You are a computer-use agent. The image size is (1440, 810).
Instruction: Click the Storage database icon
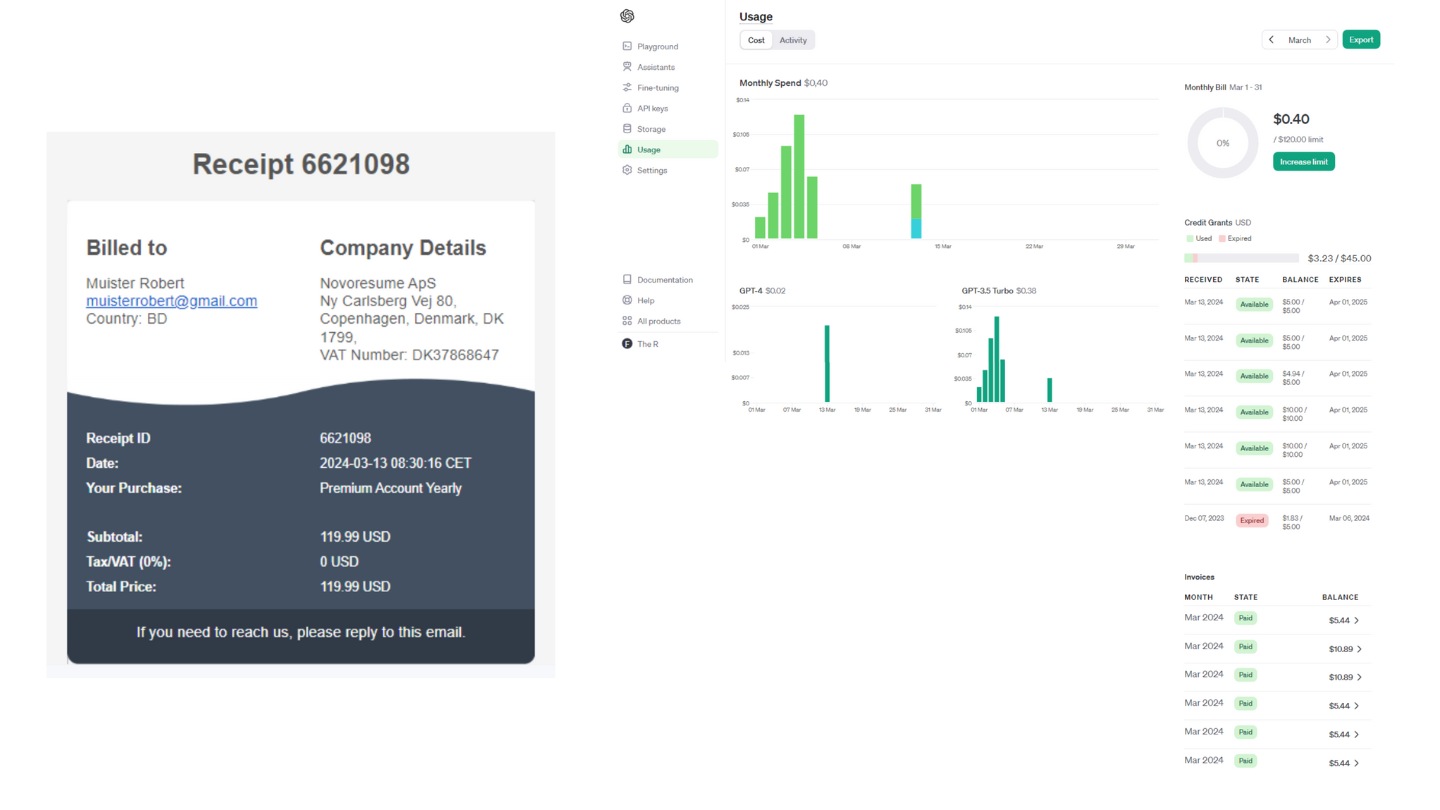point(627,129)
